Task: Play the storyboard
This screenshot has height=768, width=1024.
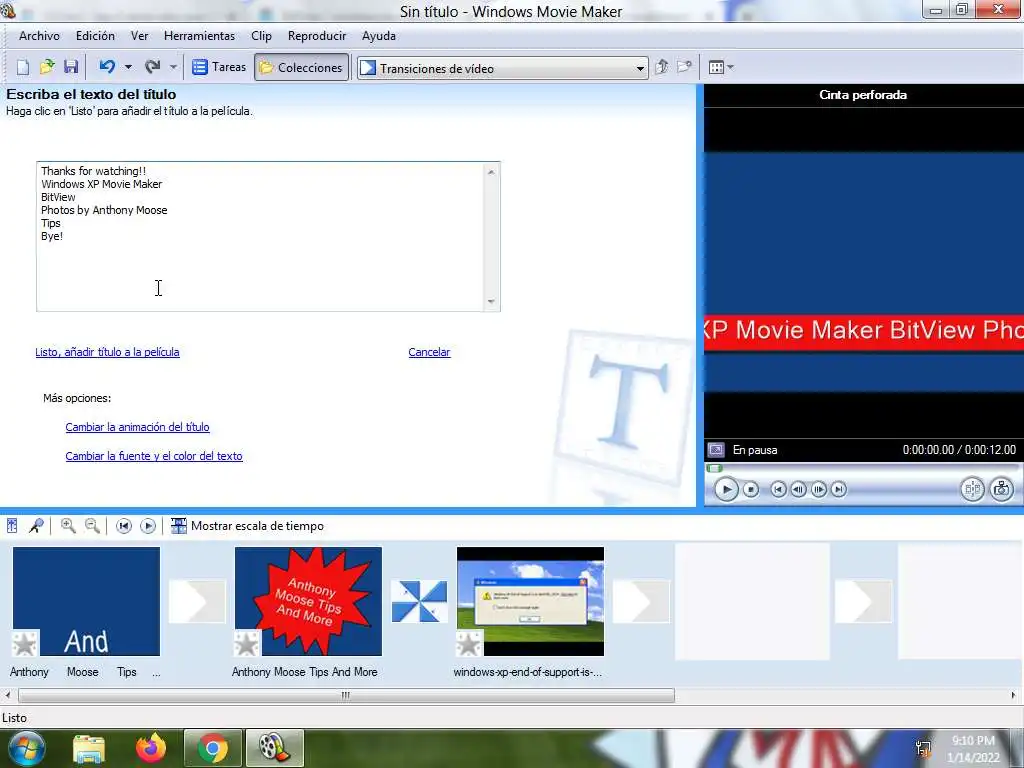Action: point(148,526)
